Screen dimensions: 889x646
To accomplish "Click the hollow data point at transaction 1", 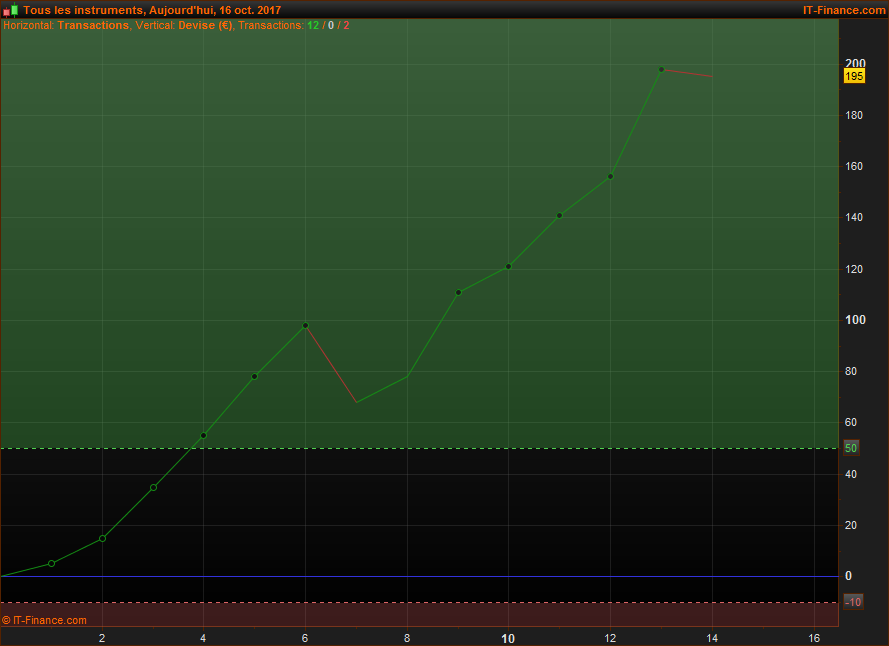I will pyautogui.click(x=52, y=564).
